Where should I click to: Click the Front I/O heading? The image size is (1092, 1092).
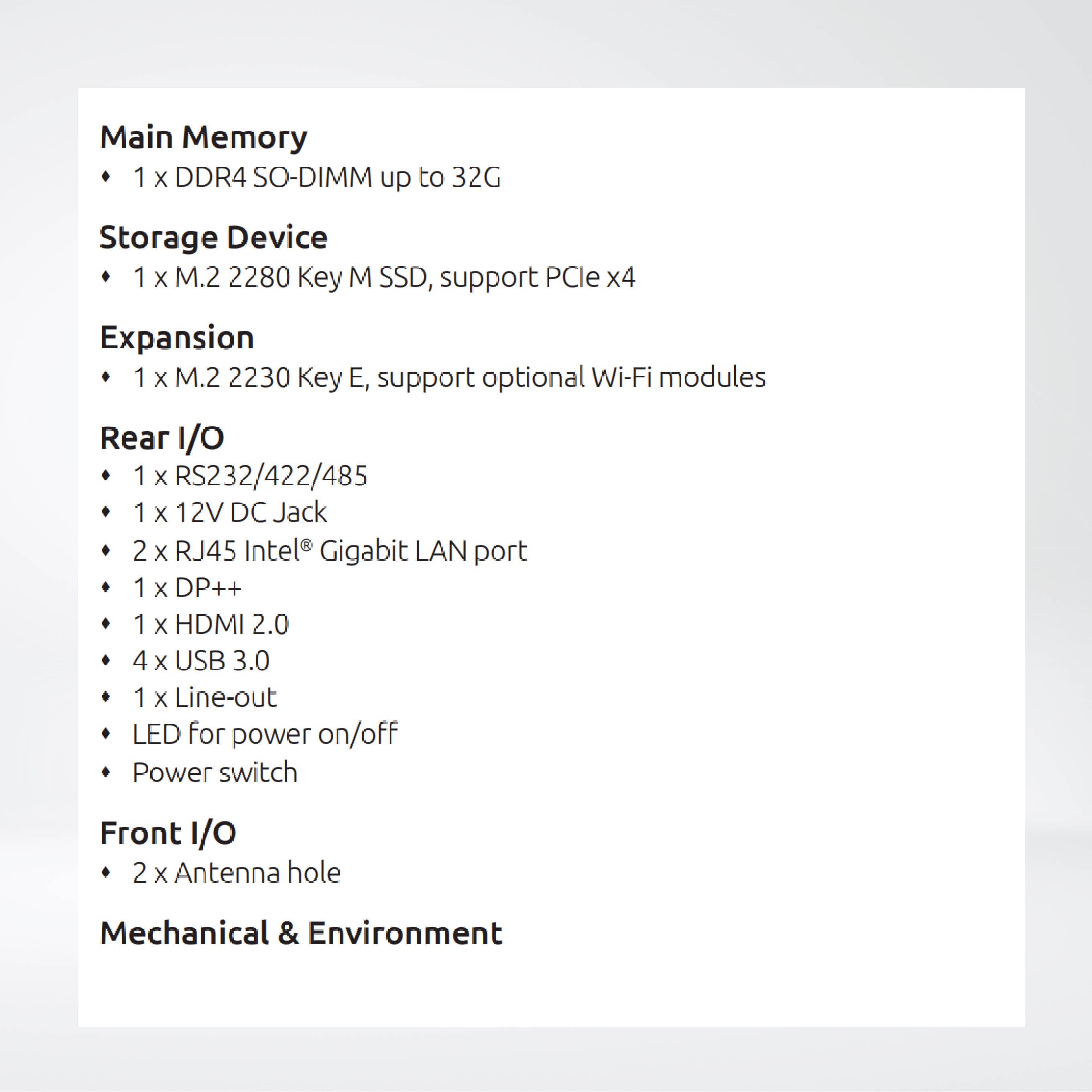click(x=169, y=833)
